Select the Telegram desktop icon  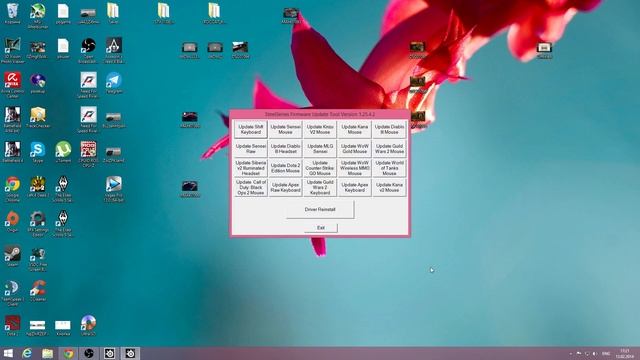point(113,83)
